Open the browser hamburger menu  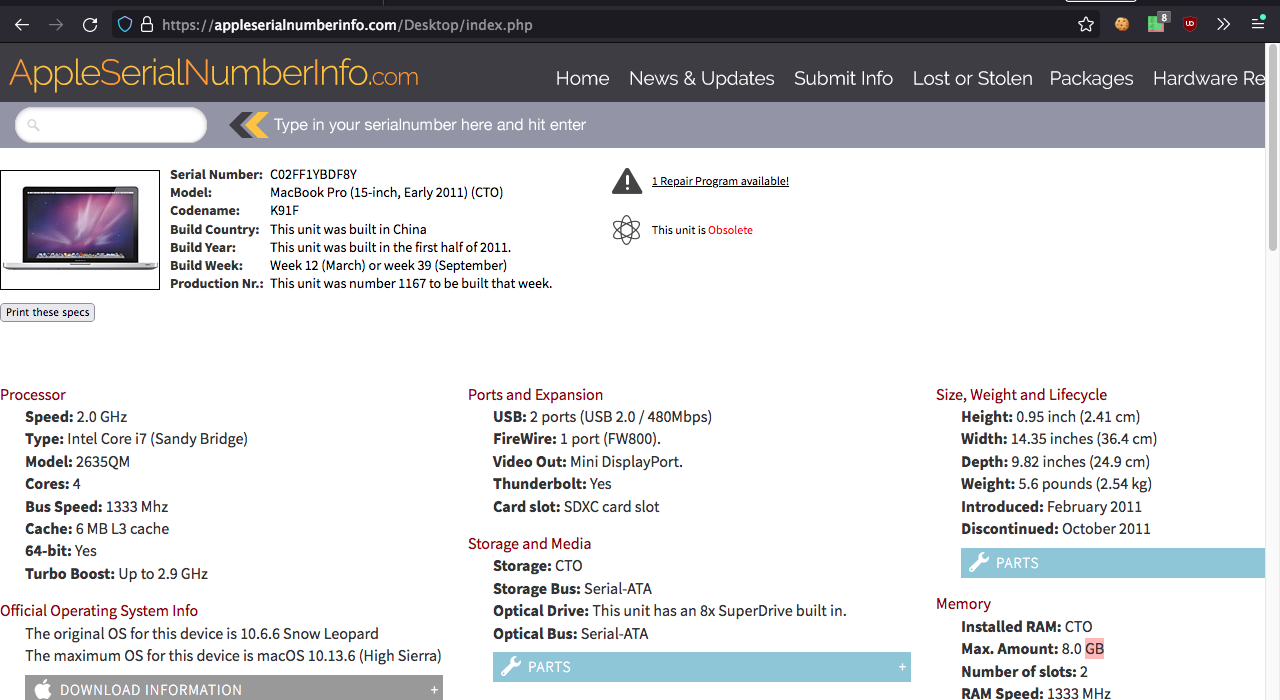1258,24
